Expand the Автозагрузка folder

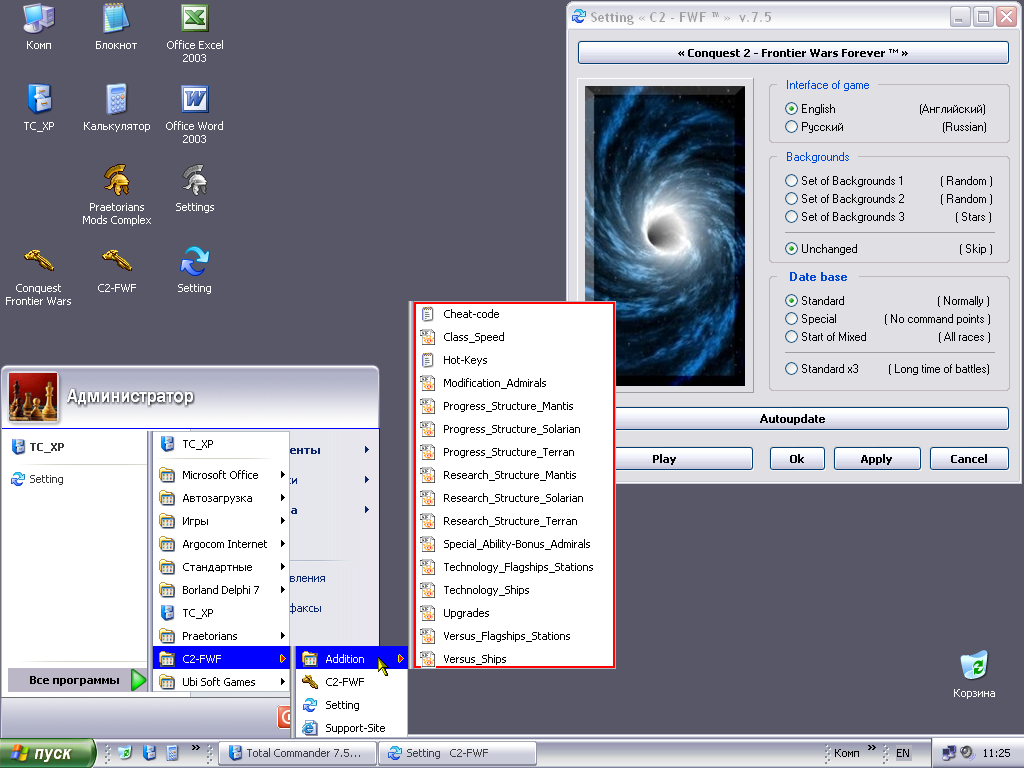pyautogui.click(x=222, y=498)
